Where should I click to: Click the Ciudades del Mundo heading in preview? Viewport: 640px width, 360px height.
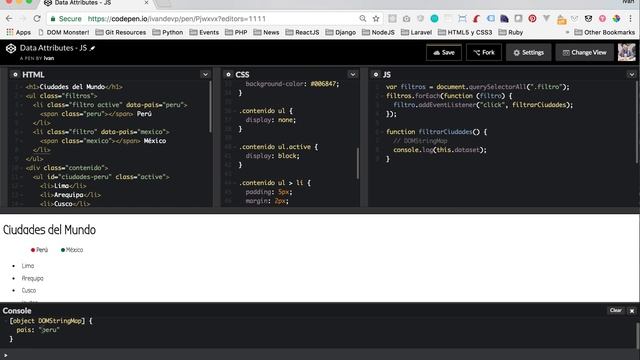[x=49, y=230]
